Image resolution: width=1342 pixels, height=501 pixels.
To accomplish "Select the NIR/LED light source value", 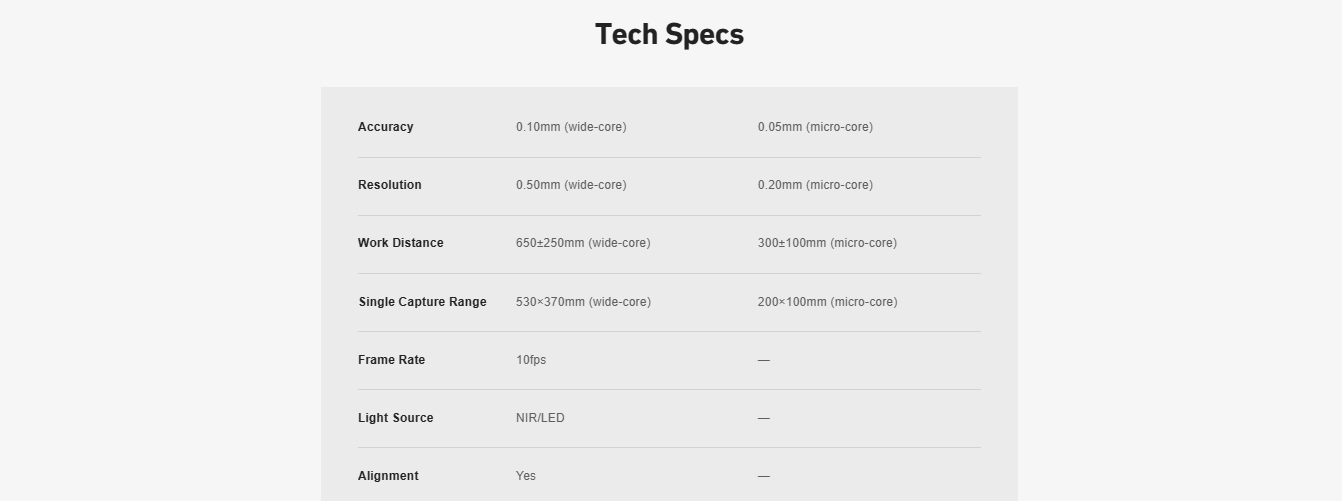I will point(540,418).
